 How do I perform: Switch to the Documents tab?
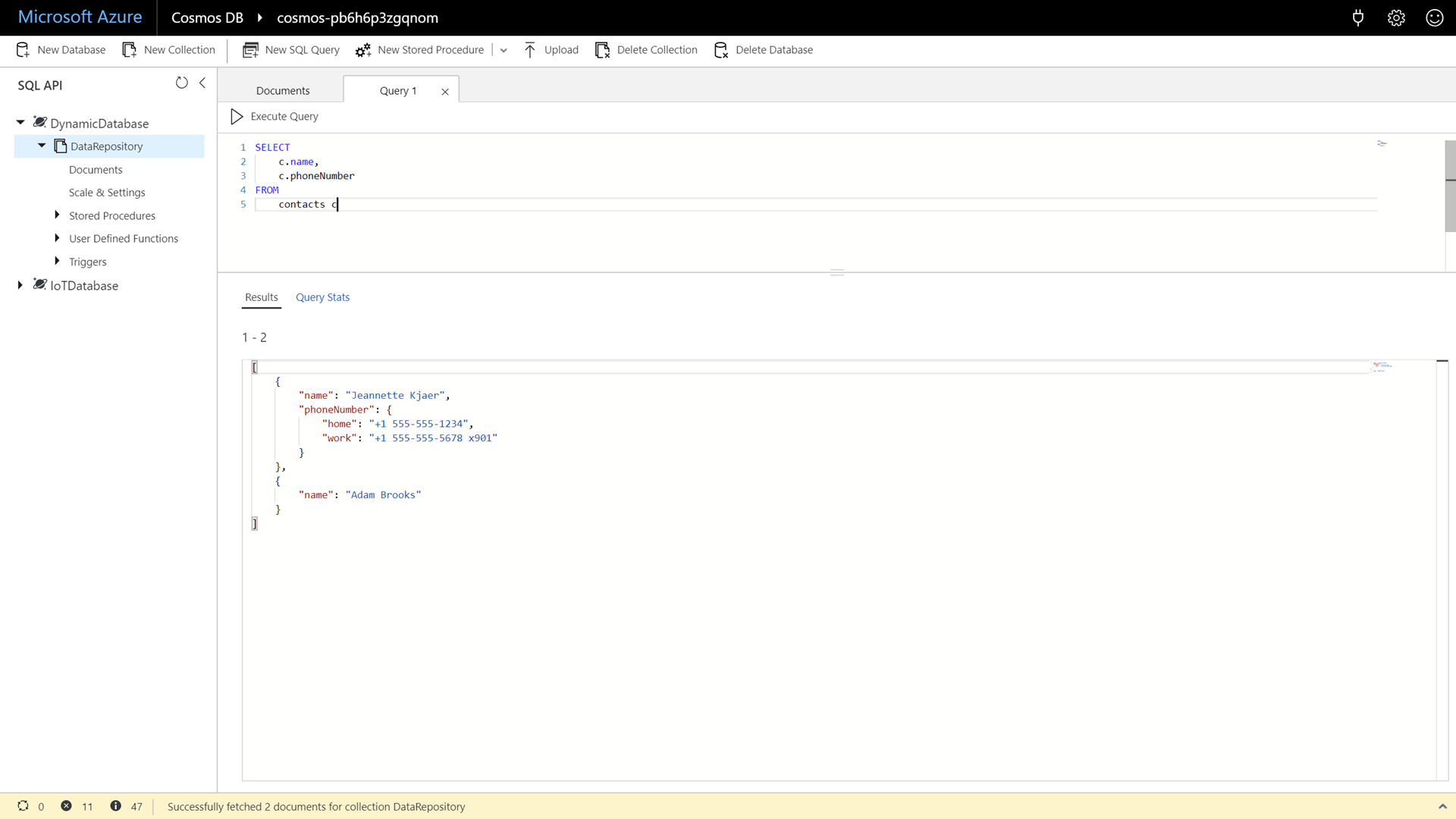coord(283,90)
